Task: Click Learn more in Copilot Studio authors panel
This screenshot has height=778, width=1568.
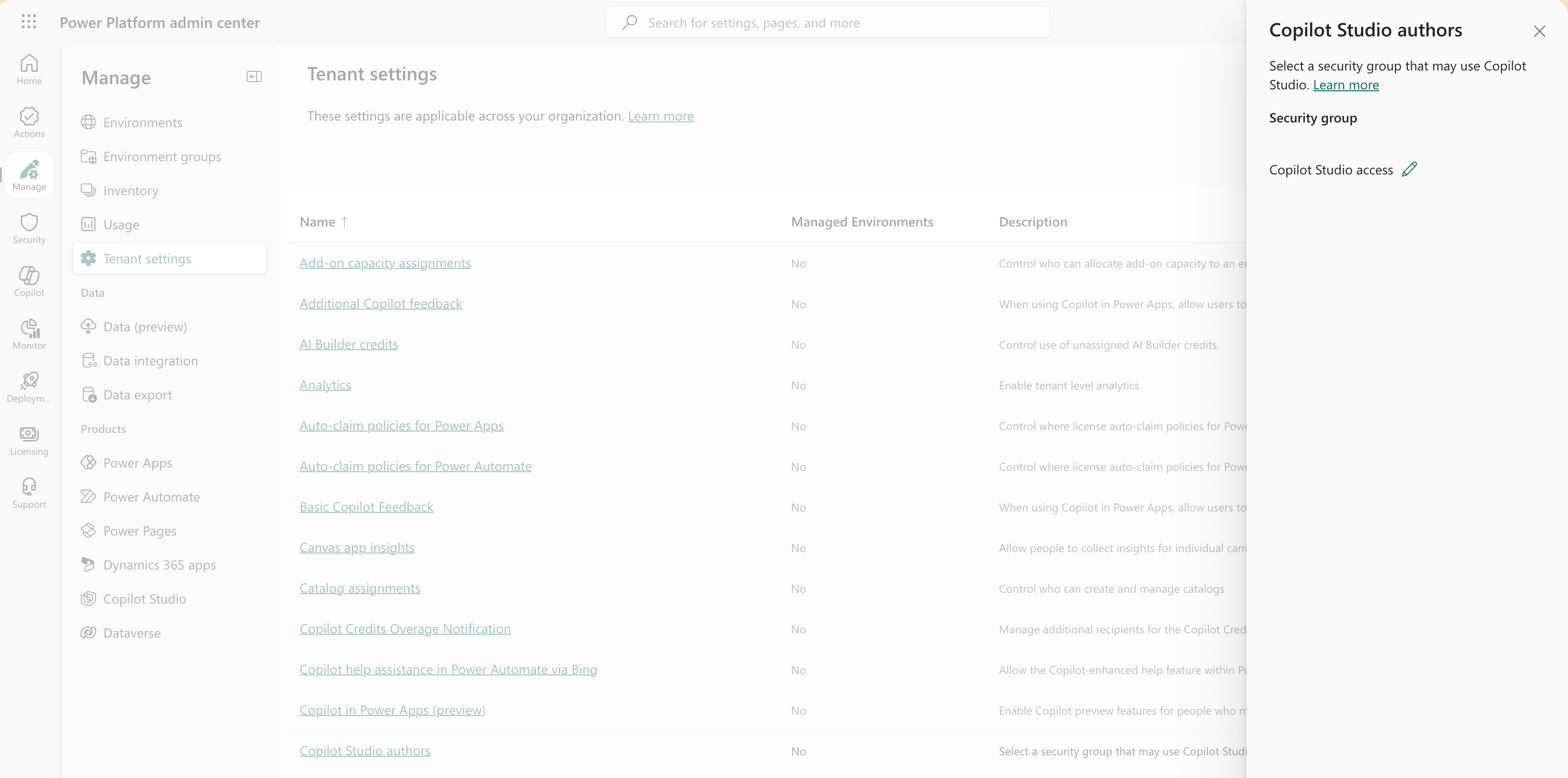Action: coord(1345,85)
